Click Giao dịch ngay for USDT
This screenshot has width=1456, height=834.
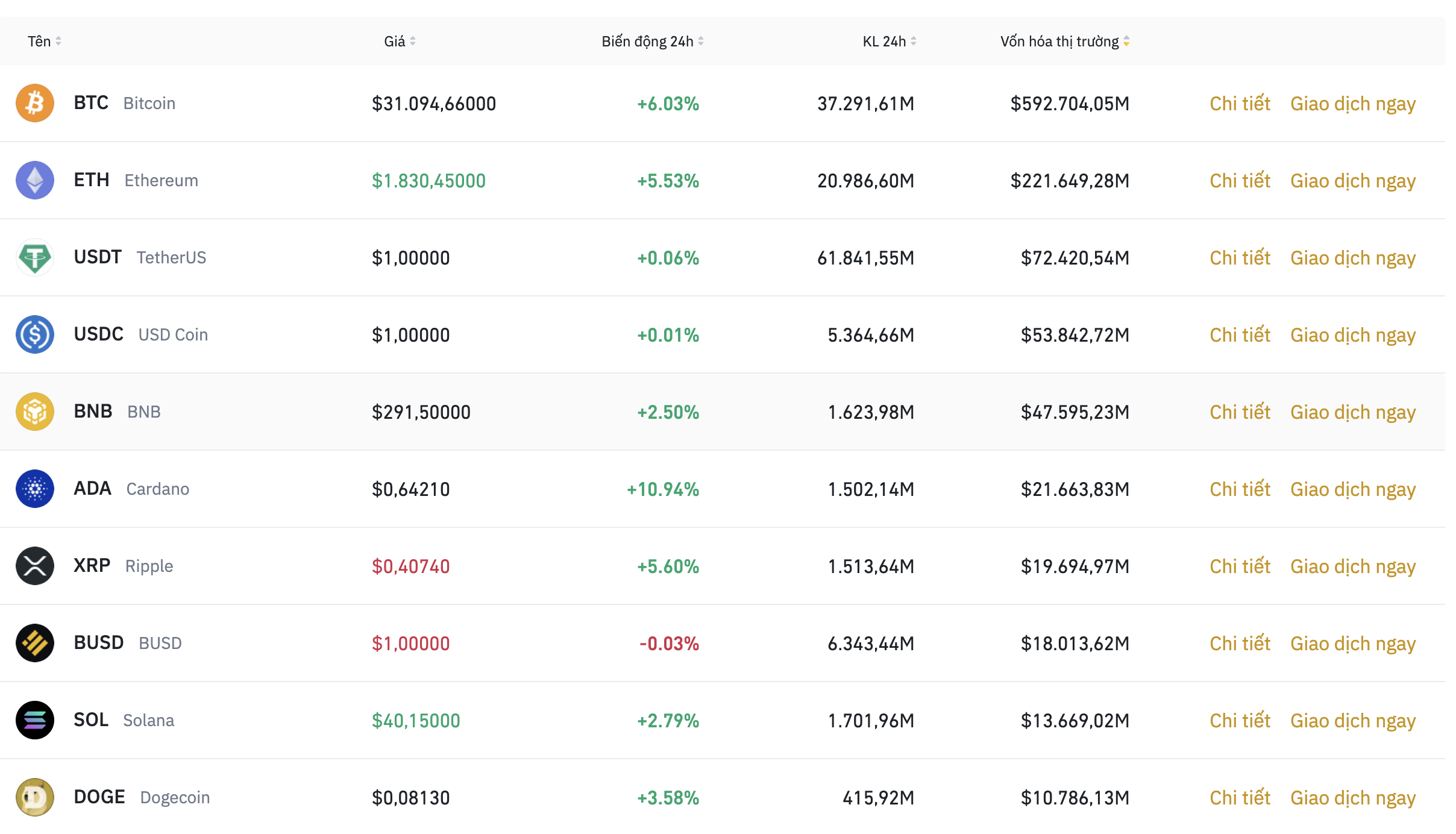click(x=1353, y=259)
